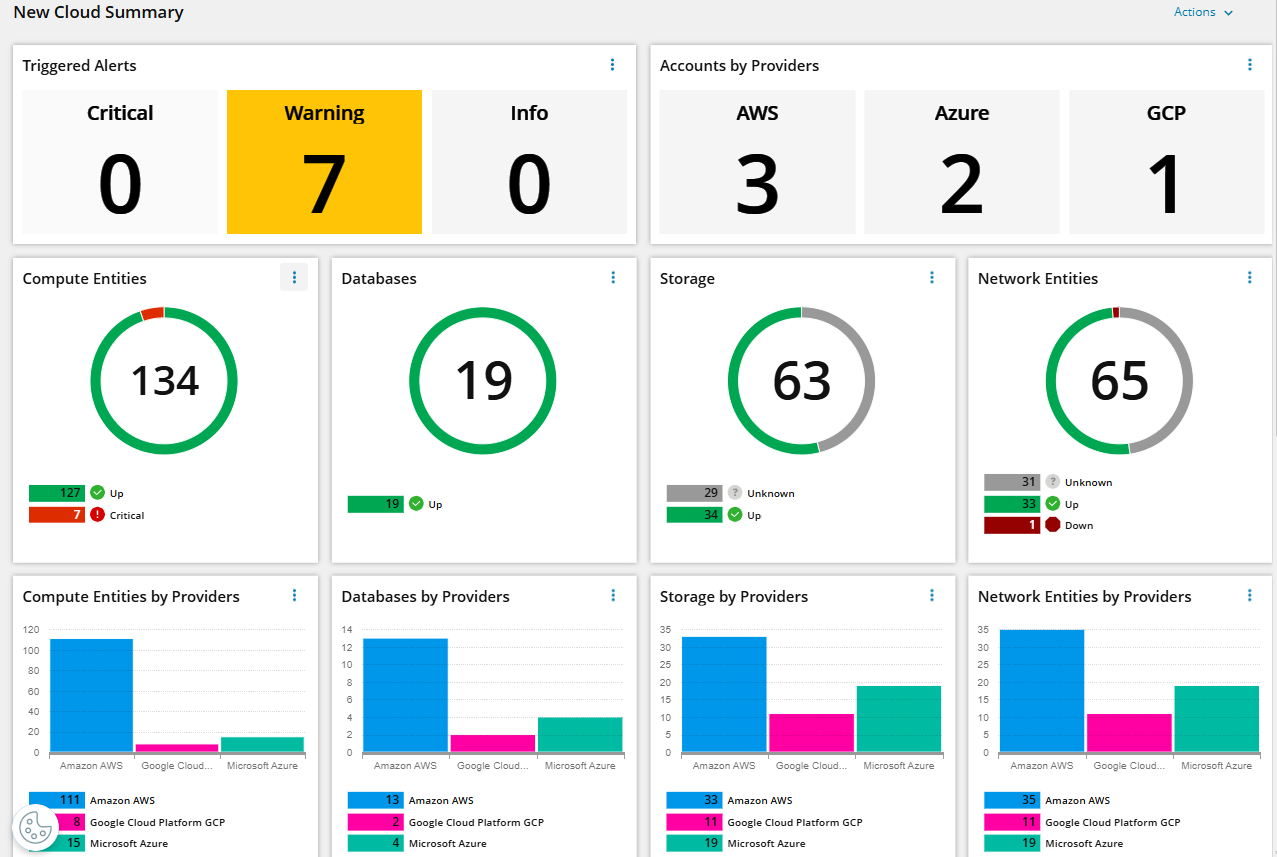Click the Compute Entities donut showing 134
The image size is (1277, 857).
tap(164, 380)
